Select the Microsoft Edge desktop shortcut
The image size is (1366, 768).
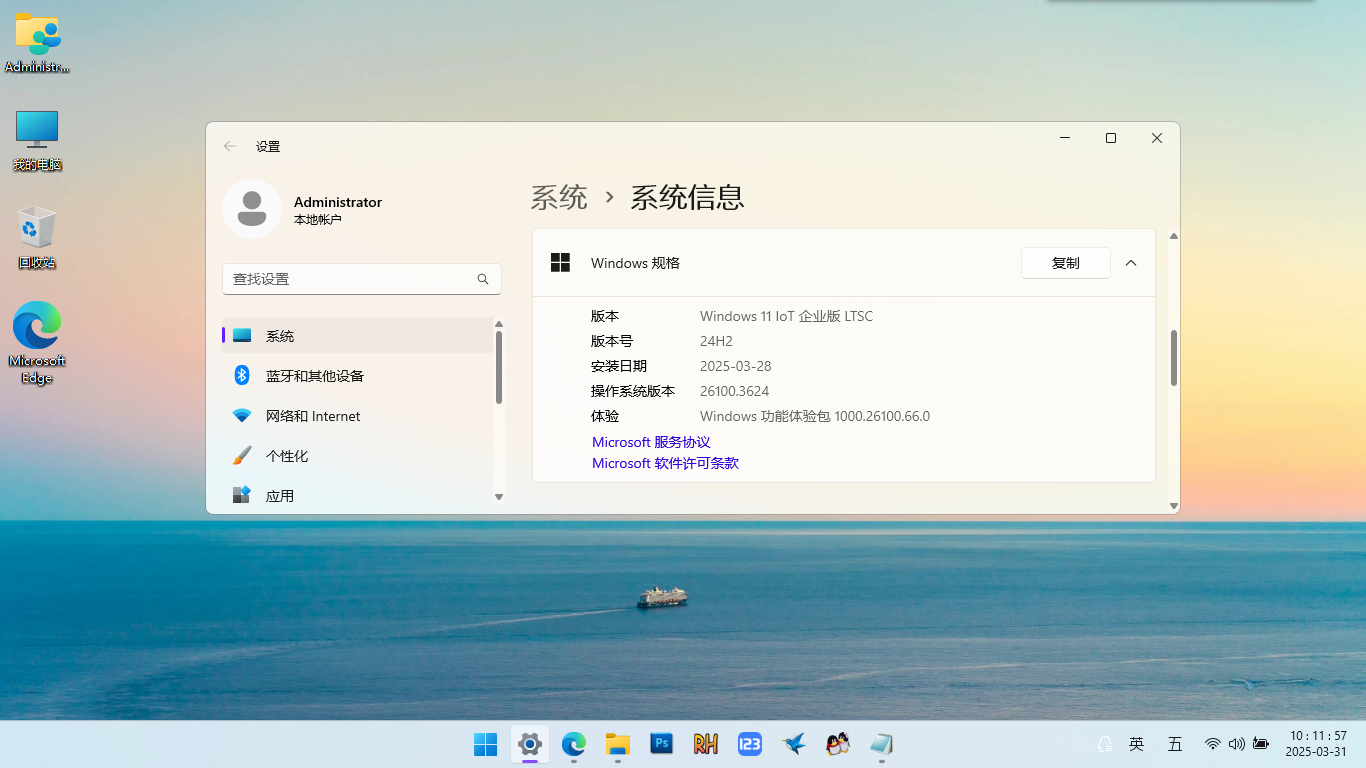click(x=37, y=342)
